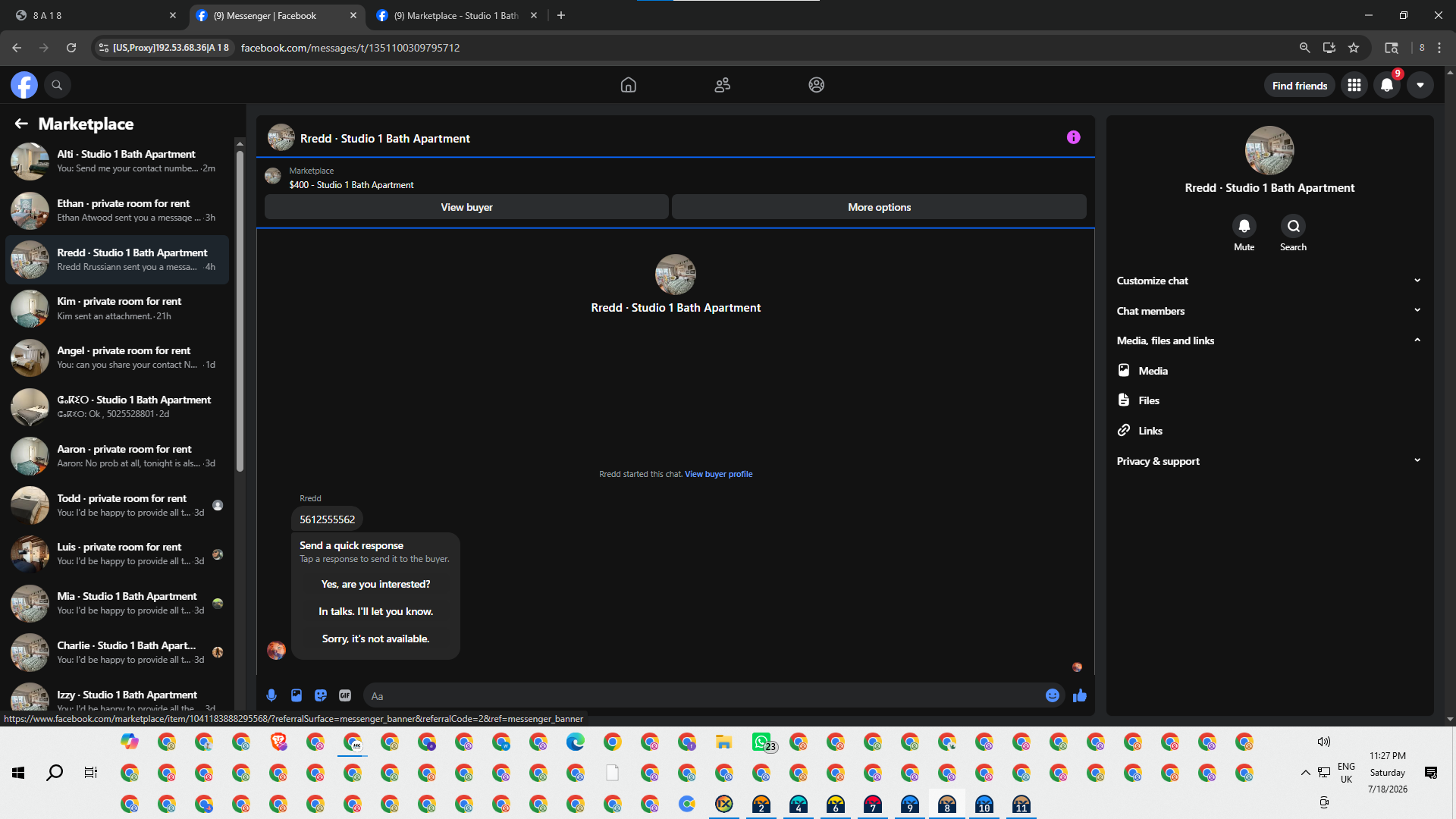Screen dimensions: 1456x819
Task: Open Todd private room for rent chat
Action: 117,505
